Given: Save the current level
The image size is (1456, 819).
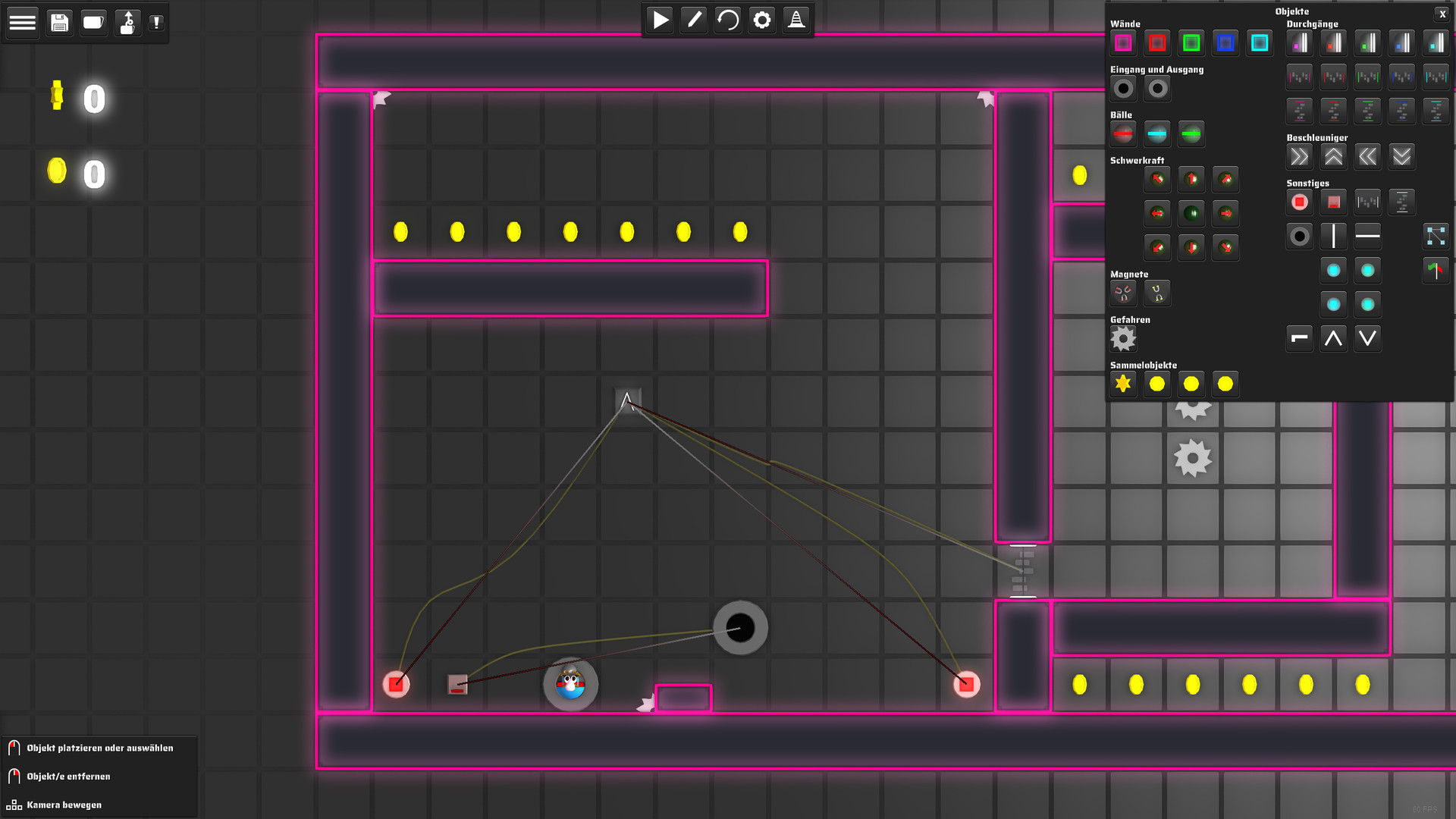Looking at the screenshot, I should (x=59, y=22).
